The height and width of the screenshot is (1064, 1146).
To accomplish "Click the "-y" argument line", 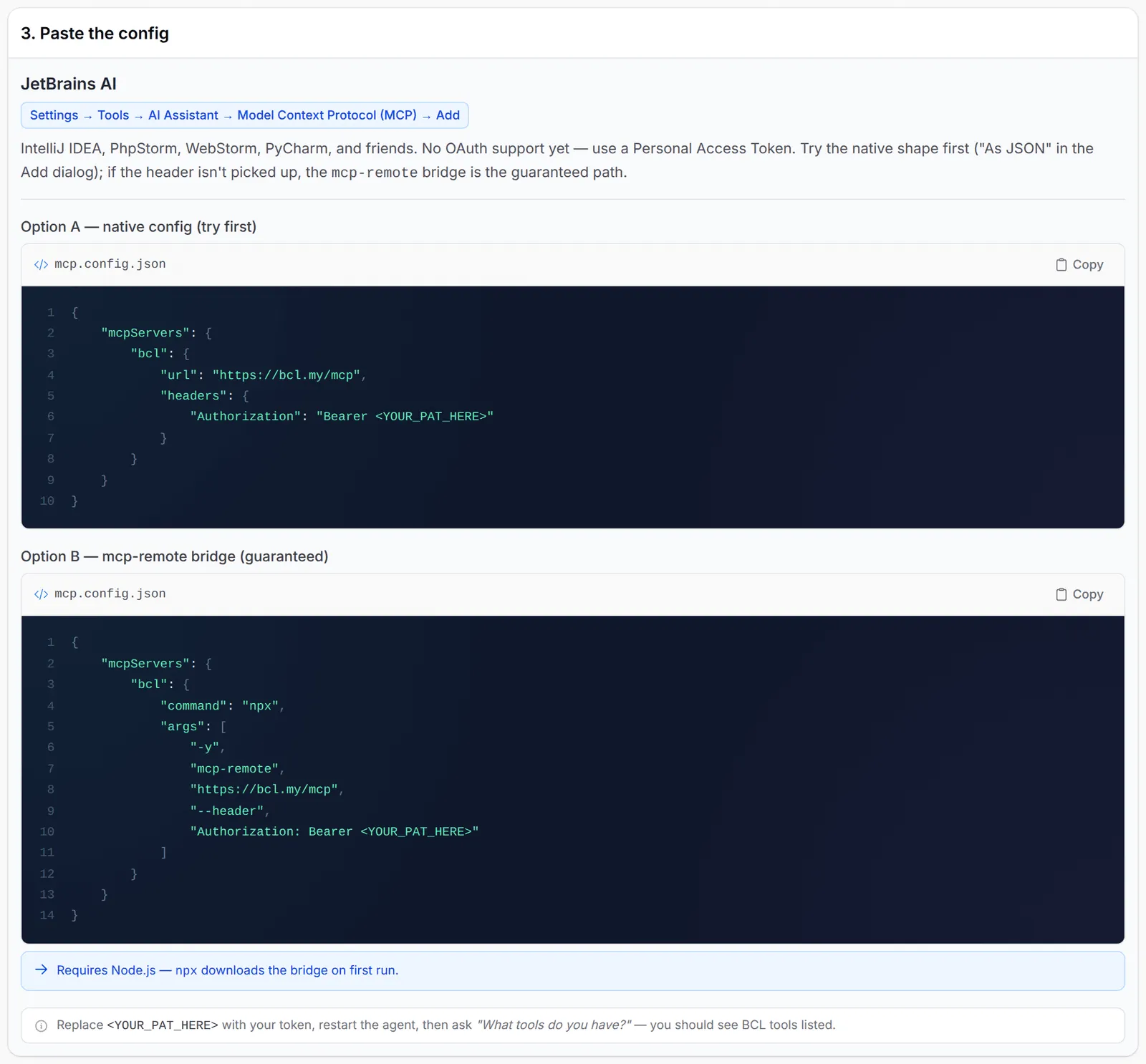I will (208, 748).
